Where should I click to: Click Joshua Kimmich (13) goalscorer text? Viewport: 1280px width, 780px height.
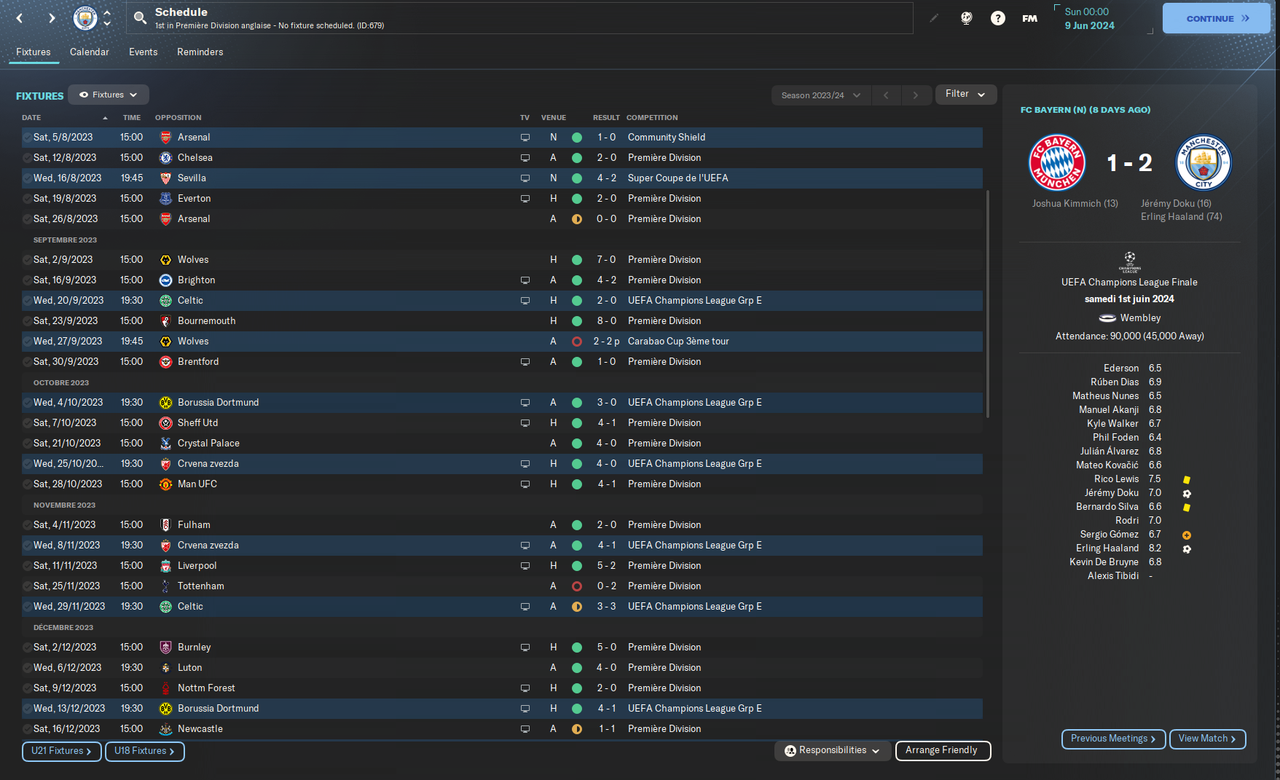coord(1075,204)
